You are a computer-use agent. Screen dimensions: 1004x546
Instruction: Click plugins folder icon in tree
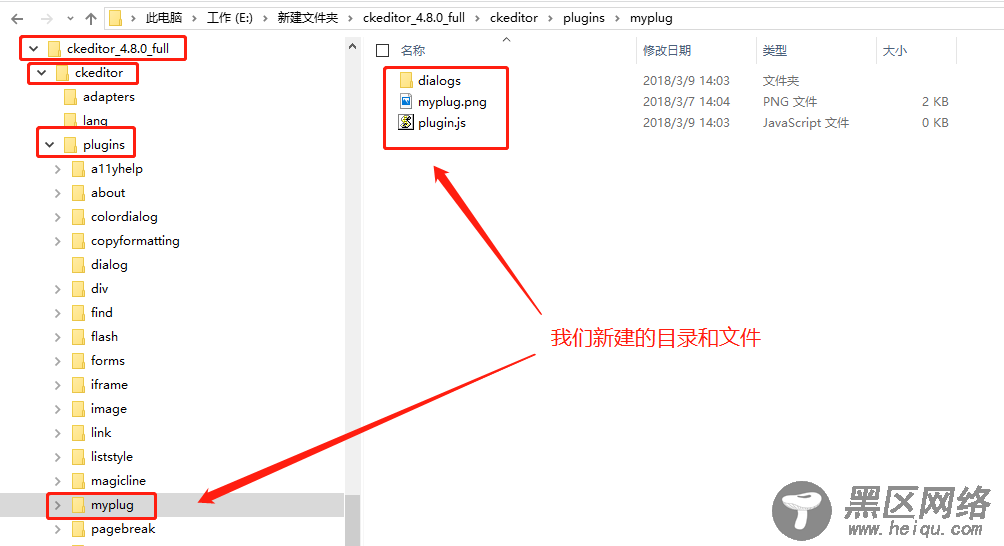coord(70,145)
